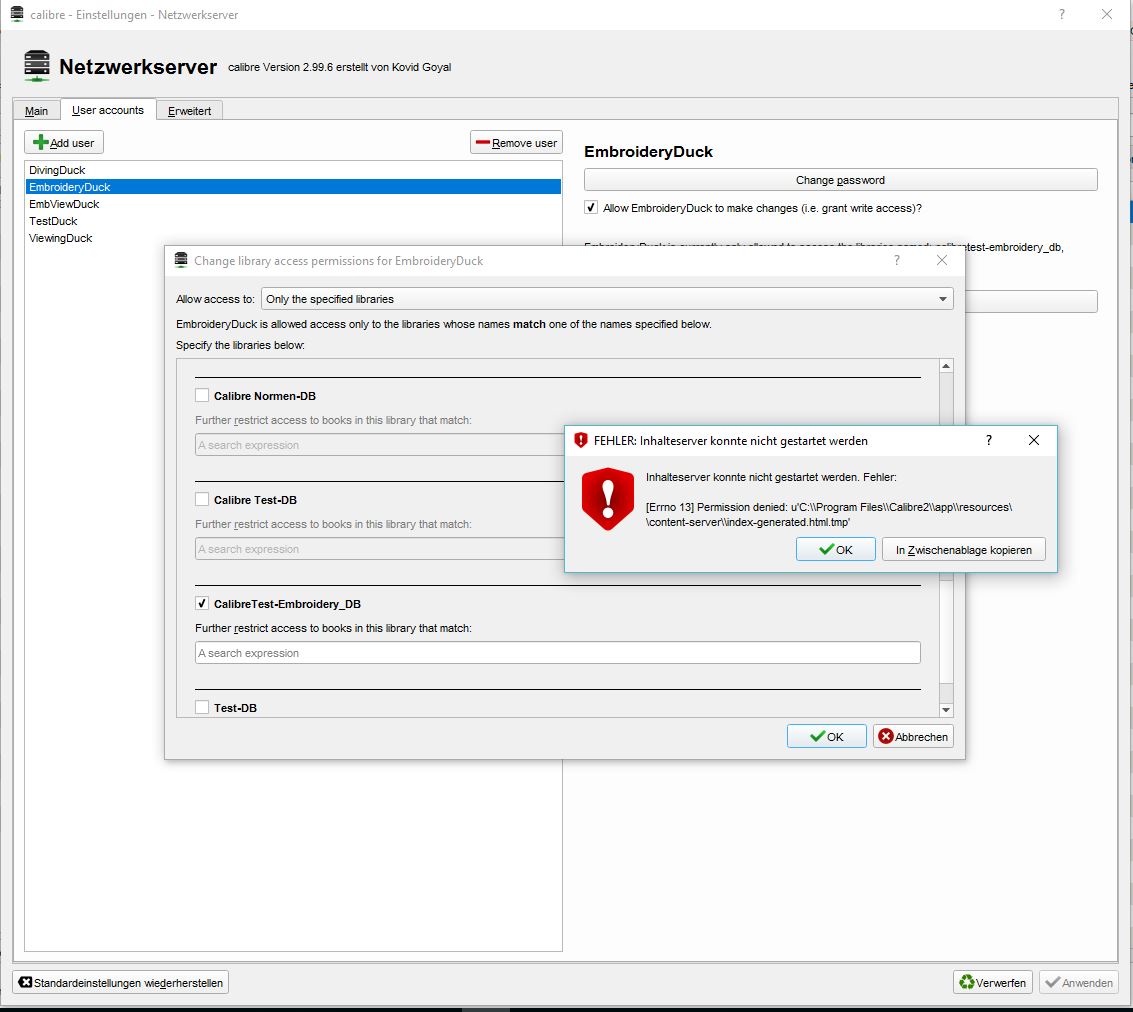Select ViewingDuck in the user list

293,238
